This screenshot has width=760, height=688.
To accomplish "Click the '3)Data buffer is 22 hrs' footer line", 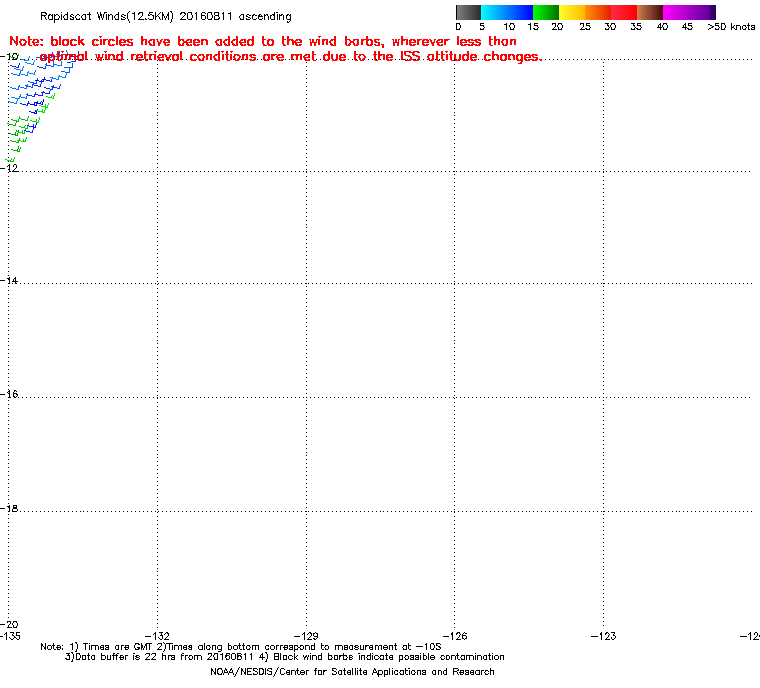I will coord(285,657).
